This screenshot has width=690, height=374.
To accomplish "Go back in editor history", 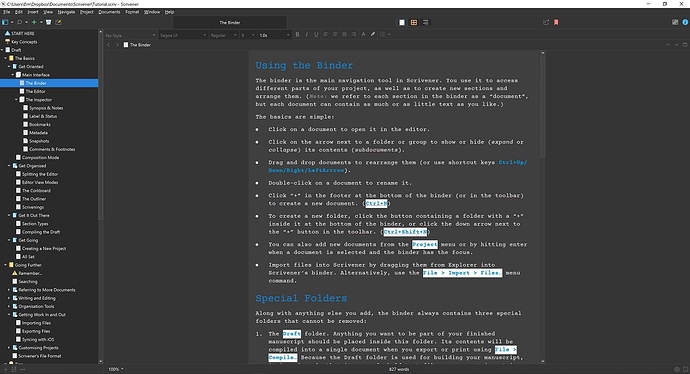I will (109, 45).
